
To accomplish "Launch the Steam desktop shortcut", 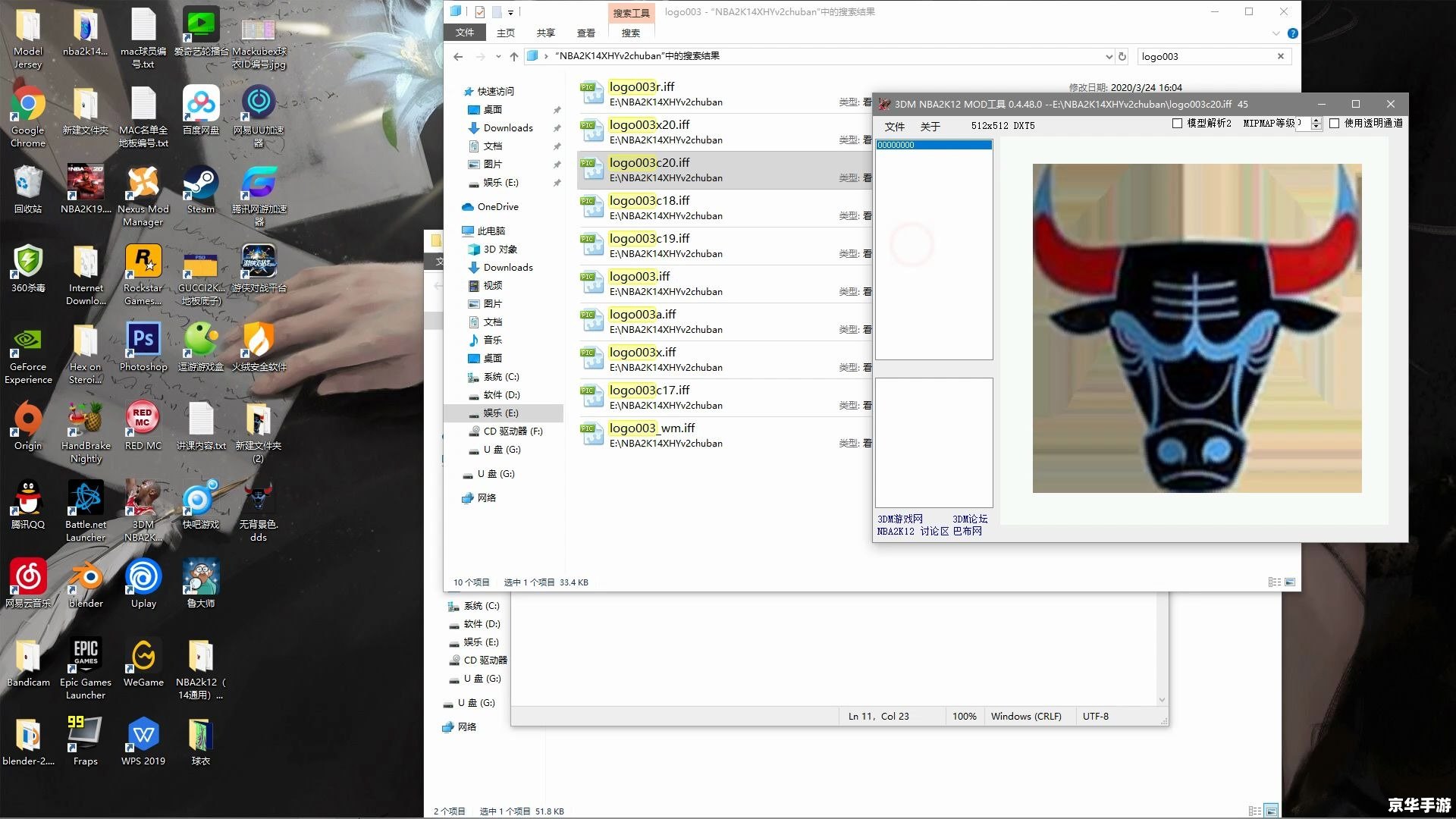I will pos(201,190).
